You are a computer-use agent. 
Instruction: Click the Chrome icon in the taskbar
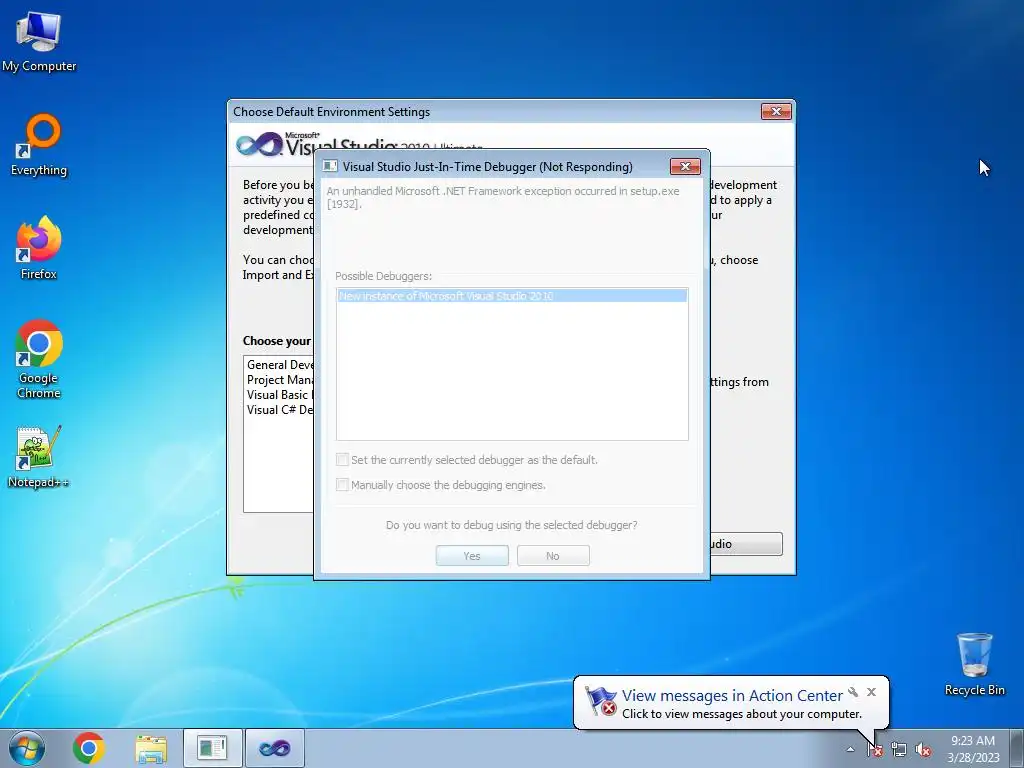pyautogui.click(x=89, y=748)
